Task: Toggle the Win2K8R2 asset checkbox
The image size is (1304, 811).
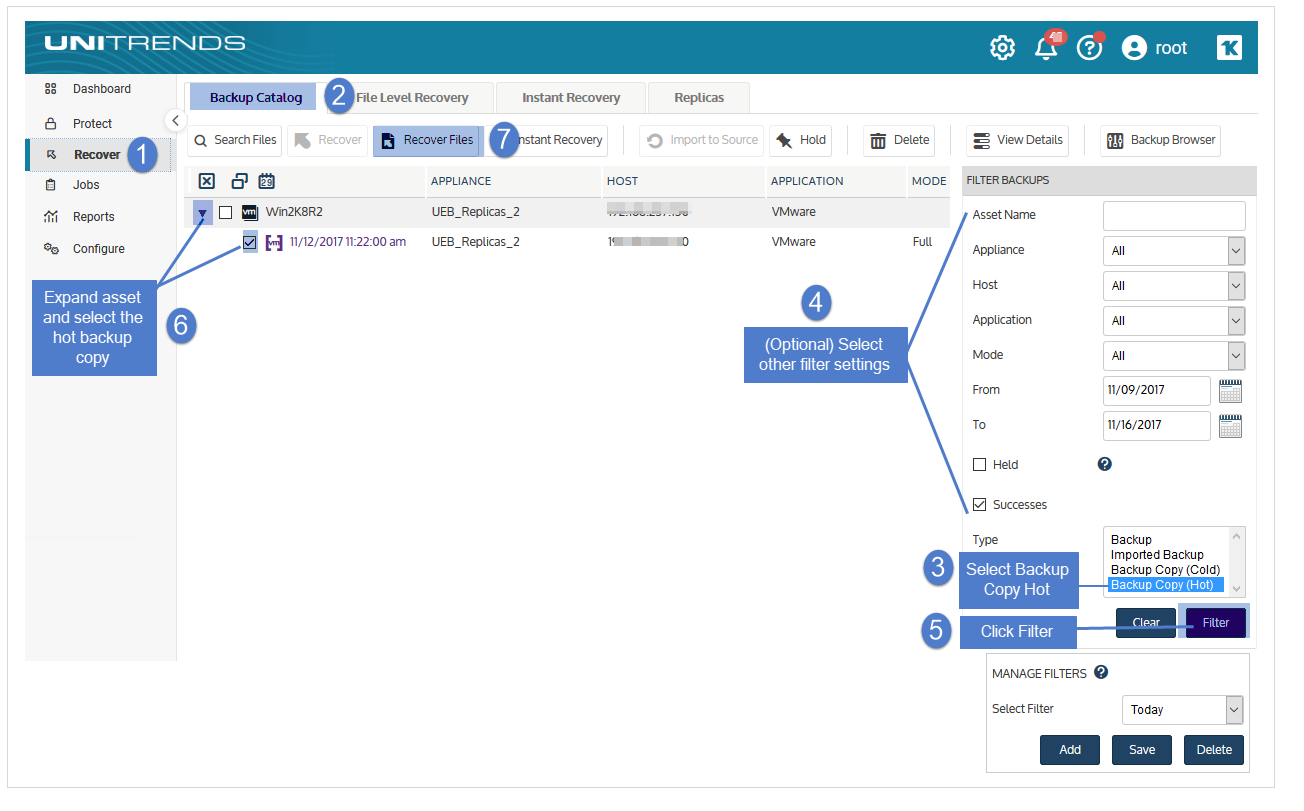Action: coord(226,212)
